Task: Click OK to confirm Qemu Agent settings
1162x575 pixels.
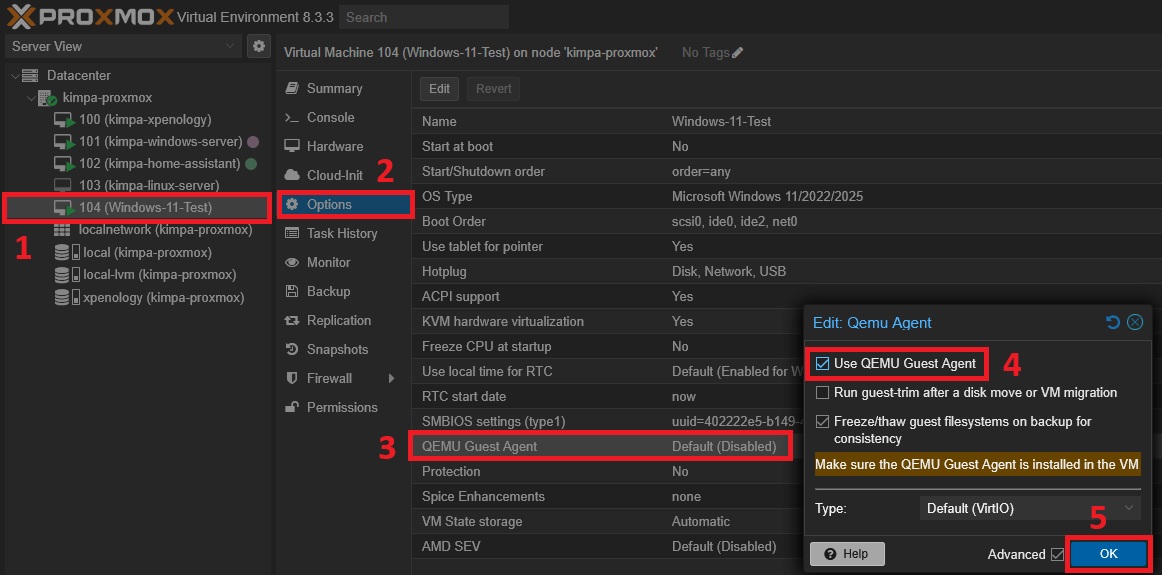Action: pyautogui.click(x=1108, y=554)
